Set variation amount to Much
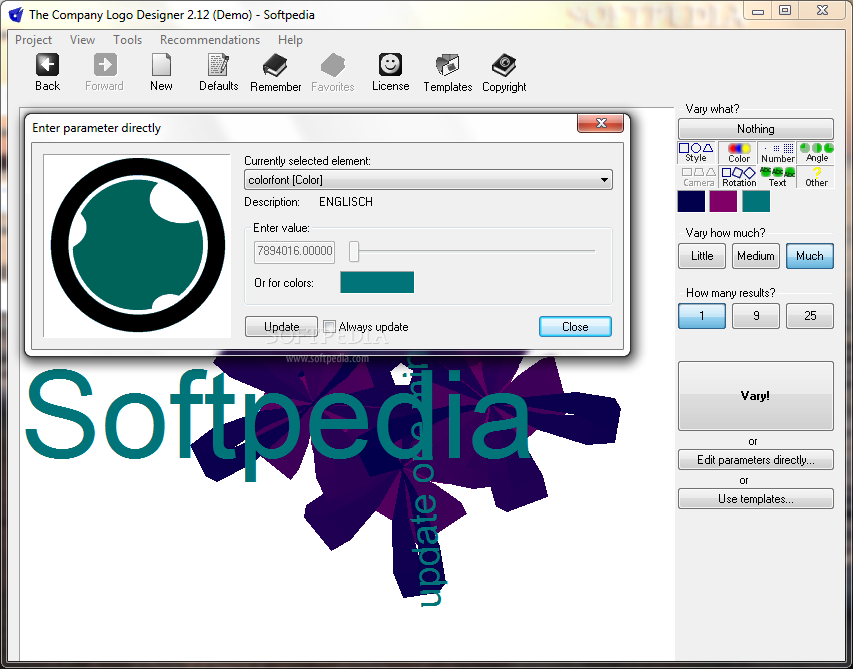 [x=809, y=256]
